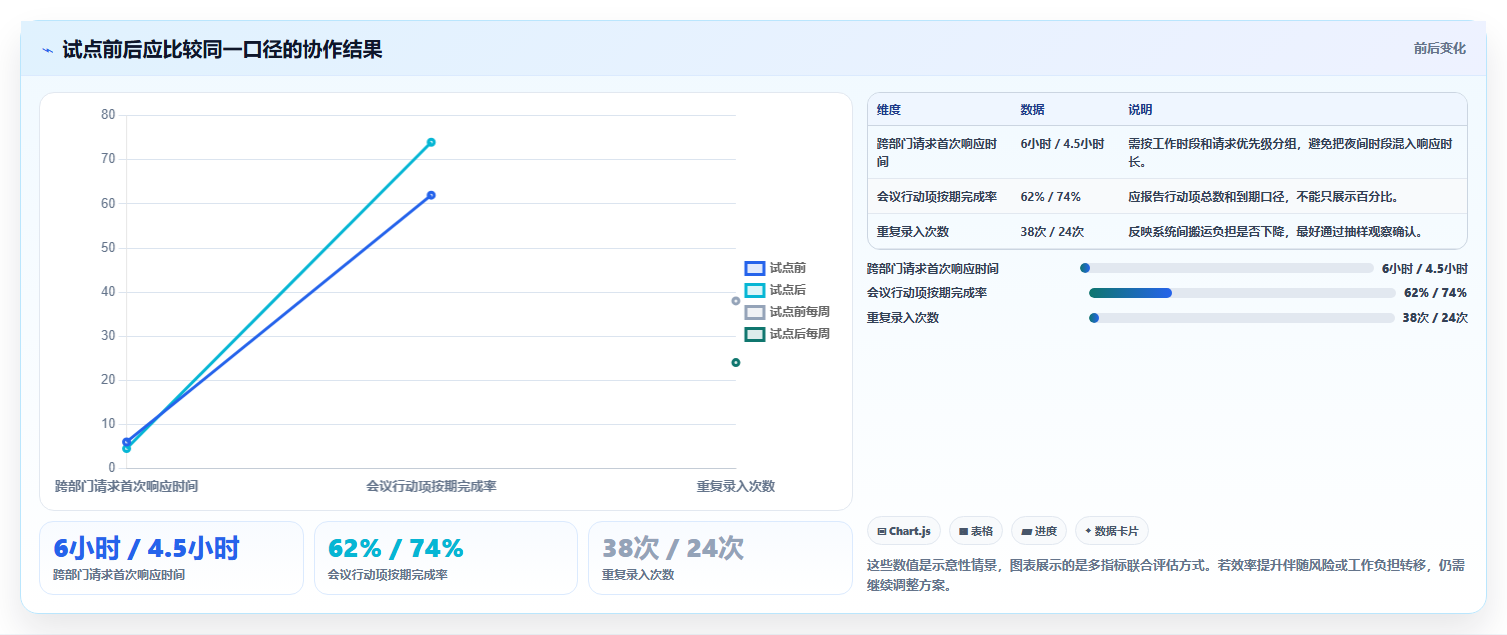Viewport: 1507px width, 635px height.
Task: Click the 维度 column header
Action: [x=889, y=110]
